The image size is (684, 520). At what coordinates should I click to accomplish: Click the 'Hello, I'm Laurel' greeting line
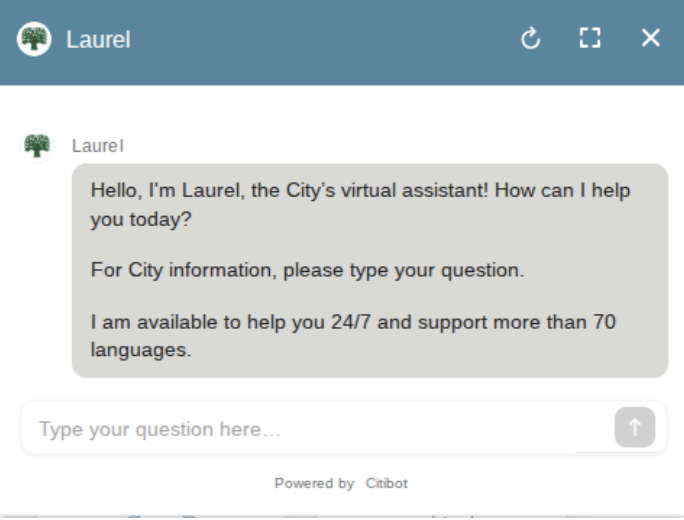pos(360,191)
